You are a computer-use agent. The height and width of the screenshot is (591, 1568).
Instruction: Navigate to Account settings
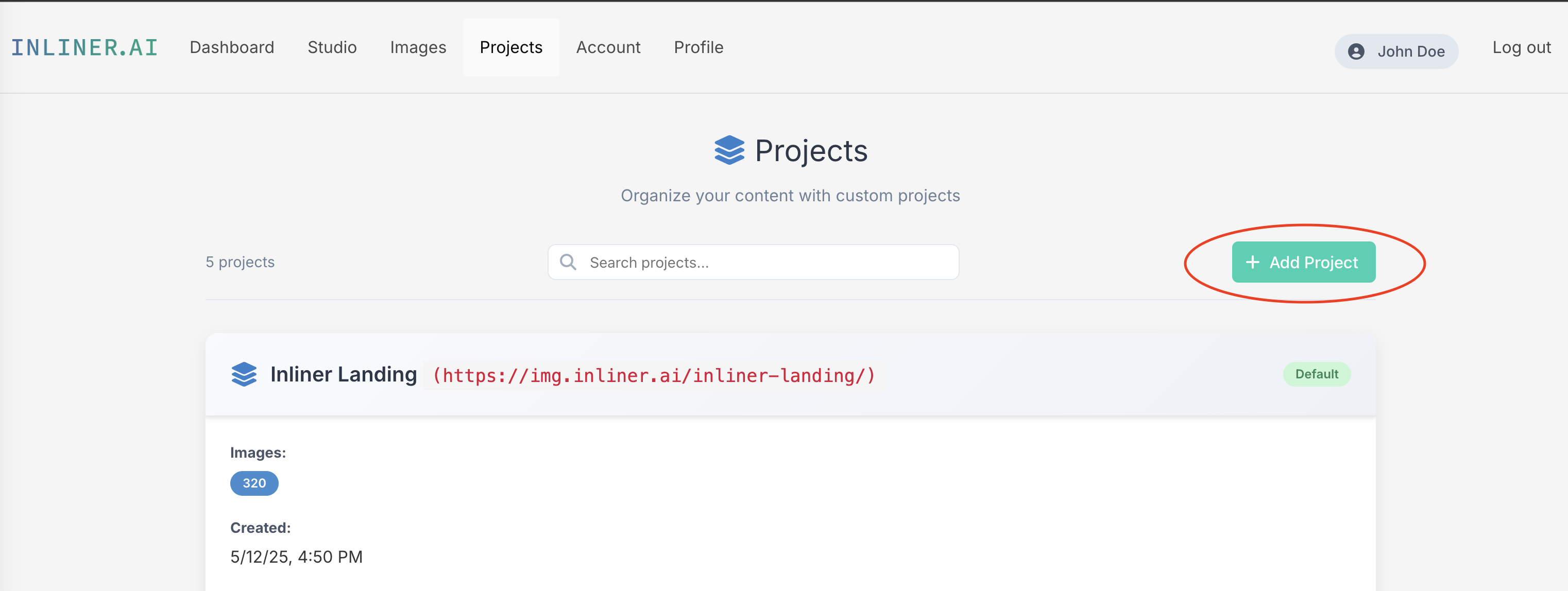(x=608, y=47)
